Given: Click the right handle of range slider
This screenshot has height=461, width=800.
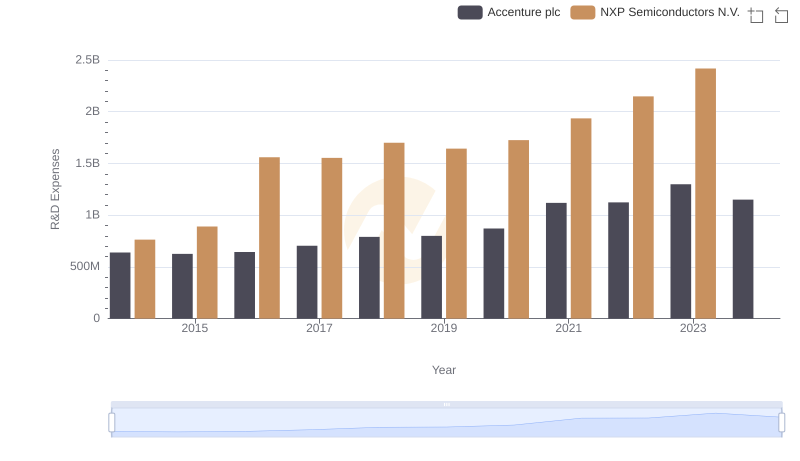Looking at the screenshot, I should pos(781,423).
